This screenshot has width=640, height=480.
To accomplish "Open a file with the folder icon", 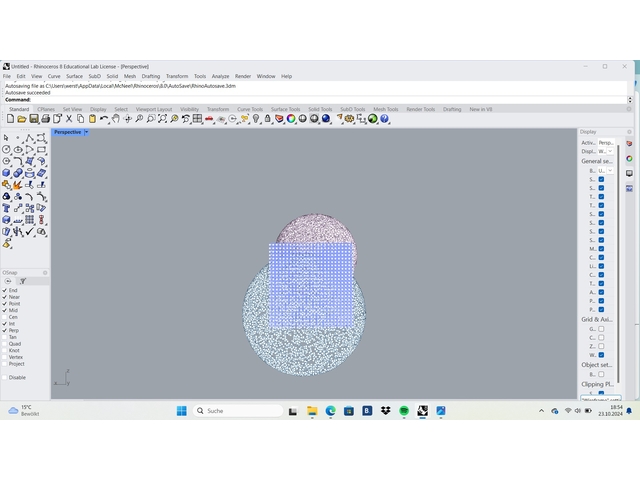I will coord(22,119).
